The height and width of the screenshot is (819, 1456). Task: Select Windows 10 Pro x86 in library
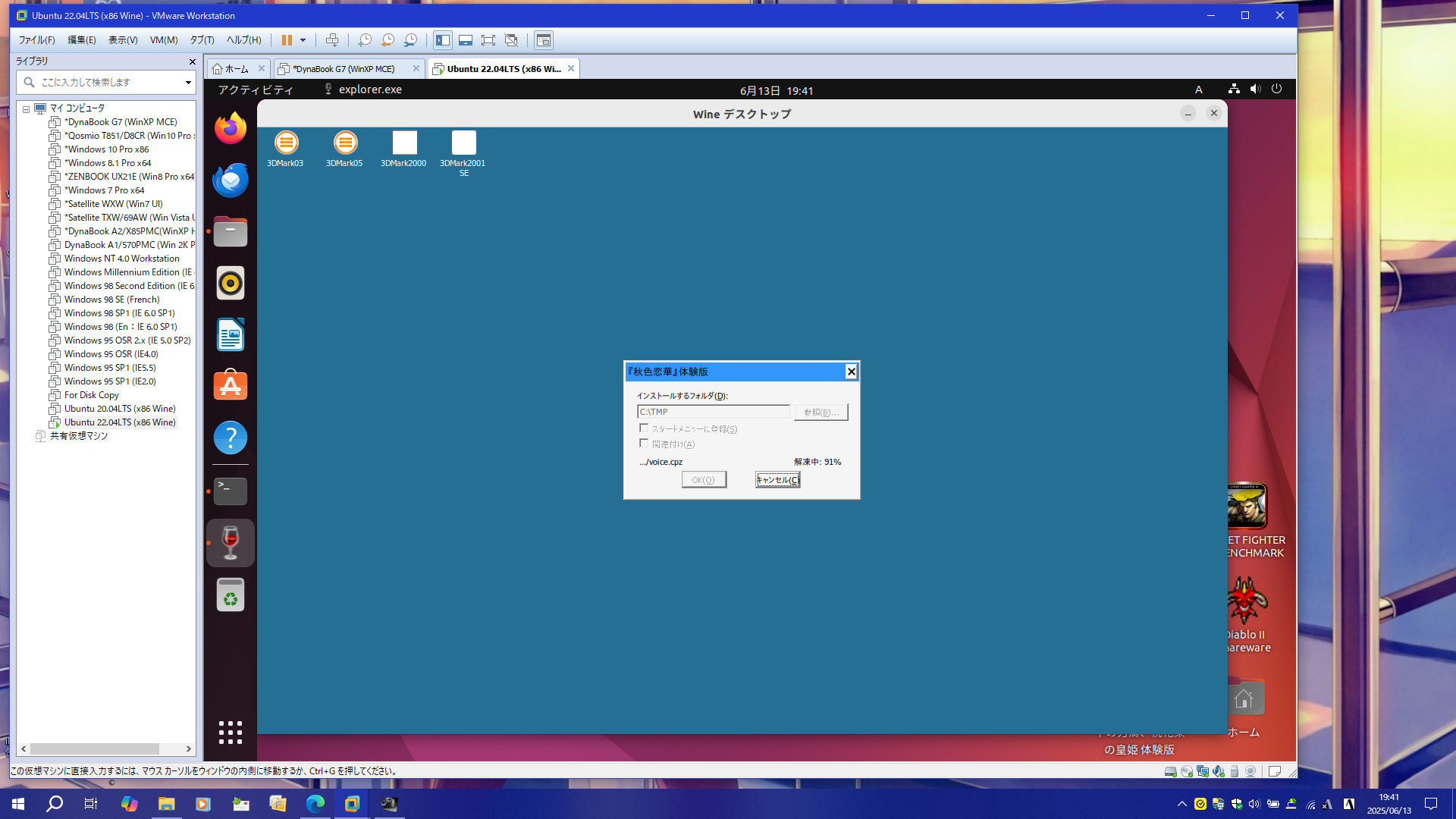click(x=106, y=149)
